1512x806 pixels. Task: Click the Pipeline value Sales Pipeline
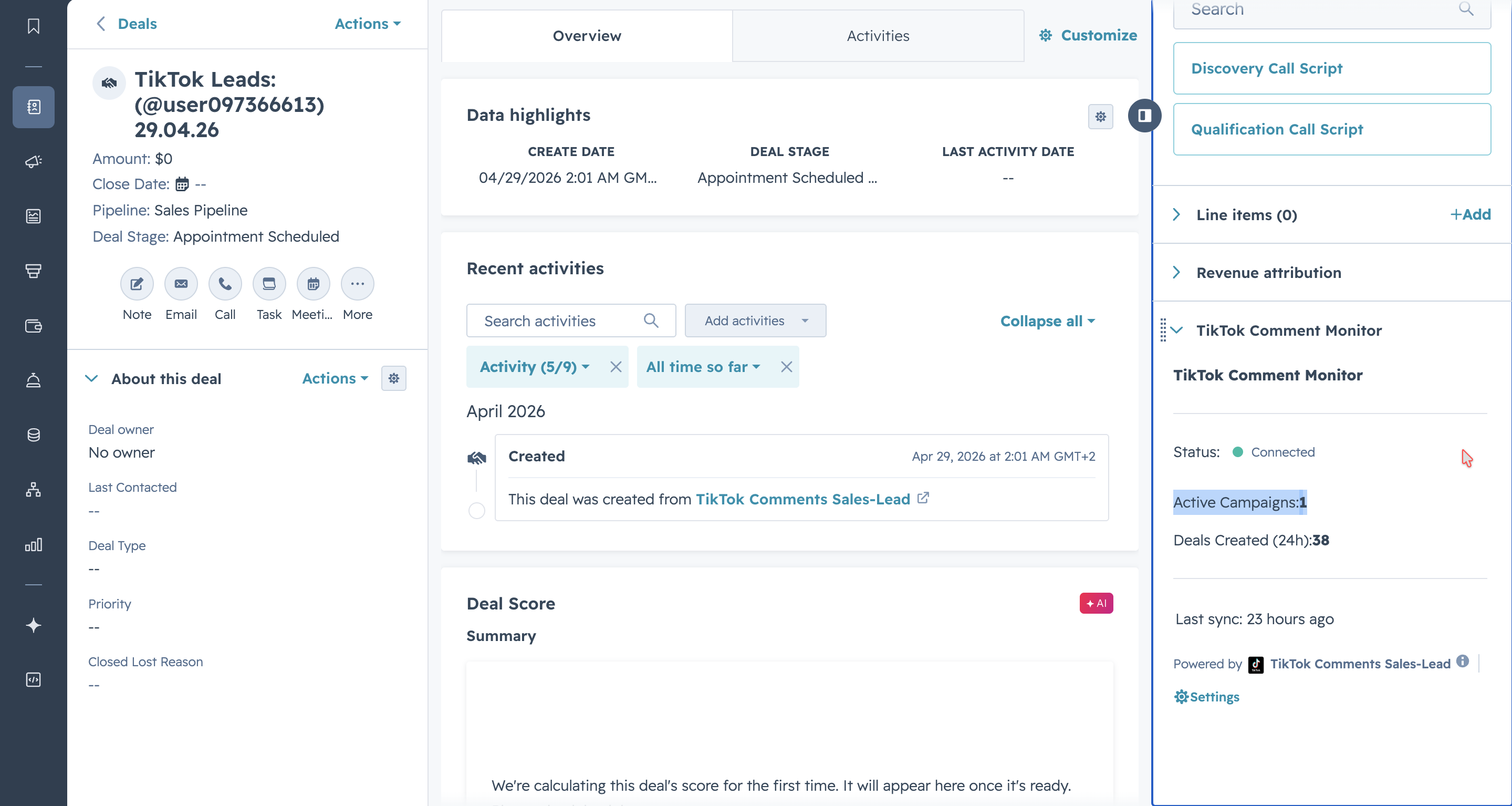point(201,210)
